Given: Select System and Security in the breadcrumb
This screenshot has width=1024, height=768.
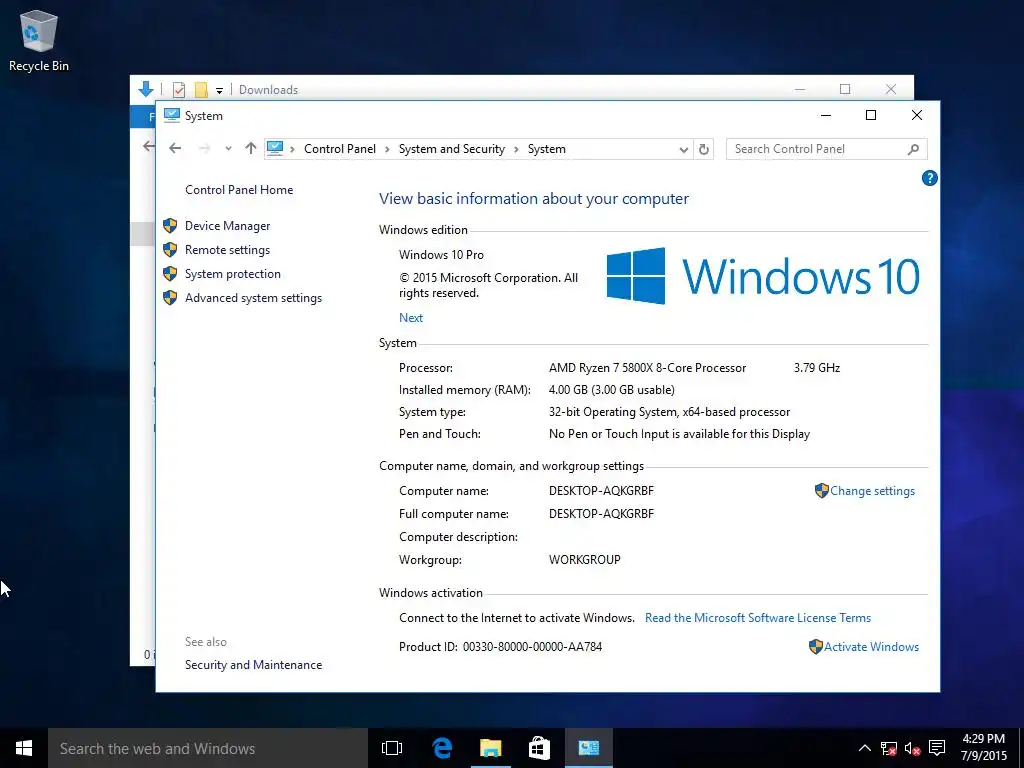Looking at the screenshot, I should pos(452,149).
